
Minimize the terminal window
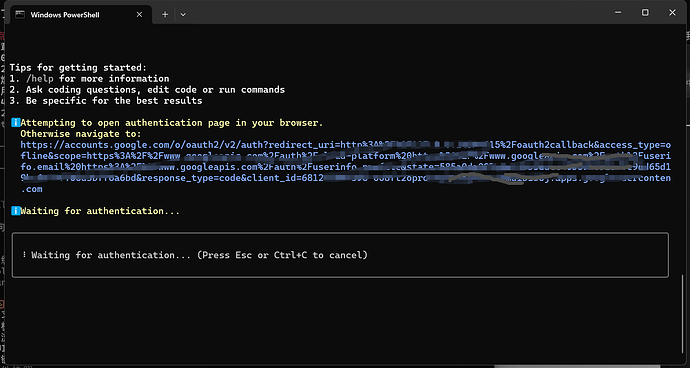tap(618, 13)
